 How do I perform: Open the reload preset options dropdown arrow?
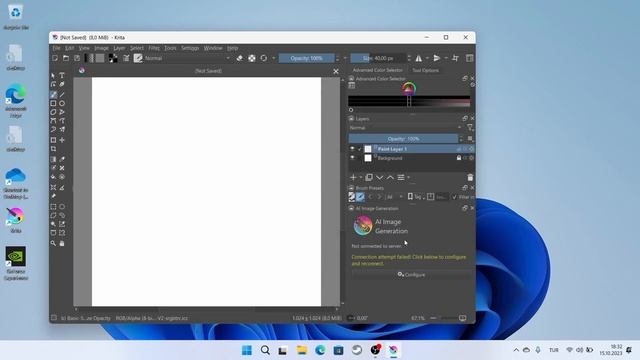coord(273,58)
